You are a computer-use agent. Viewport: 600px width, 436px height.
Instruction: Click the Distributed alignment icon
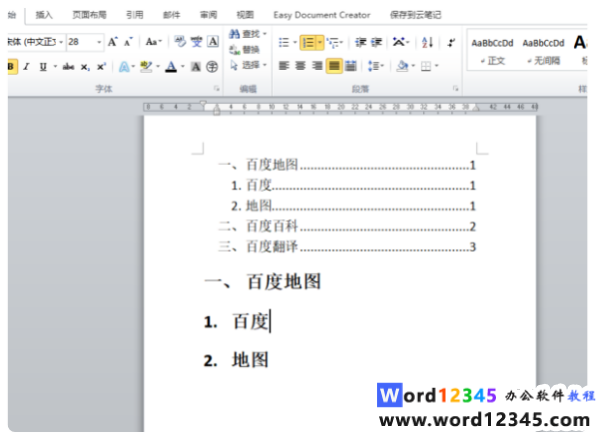(x=351, y=66)
